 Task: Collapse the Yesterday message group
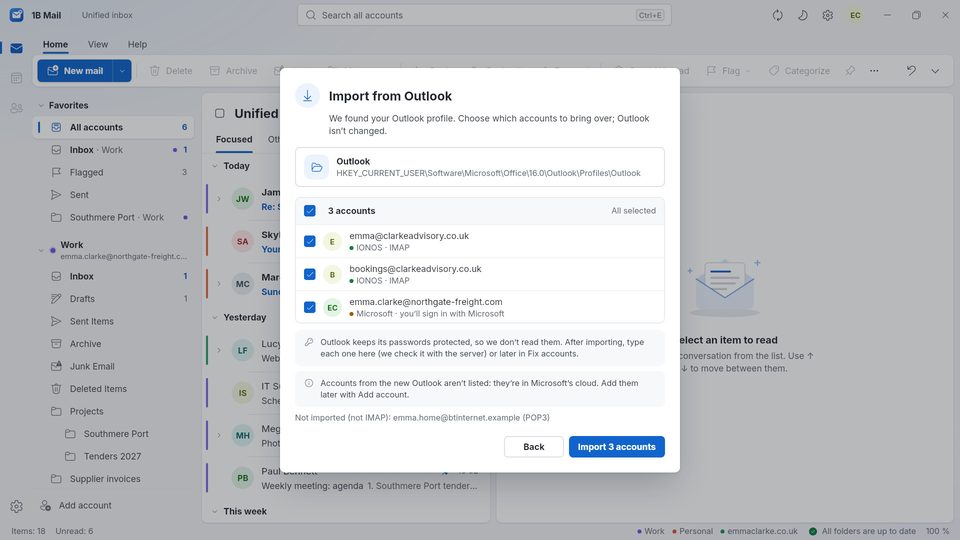(x=215, y=317)
